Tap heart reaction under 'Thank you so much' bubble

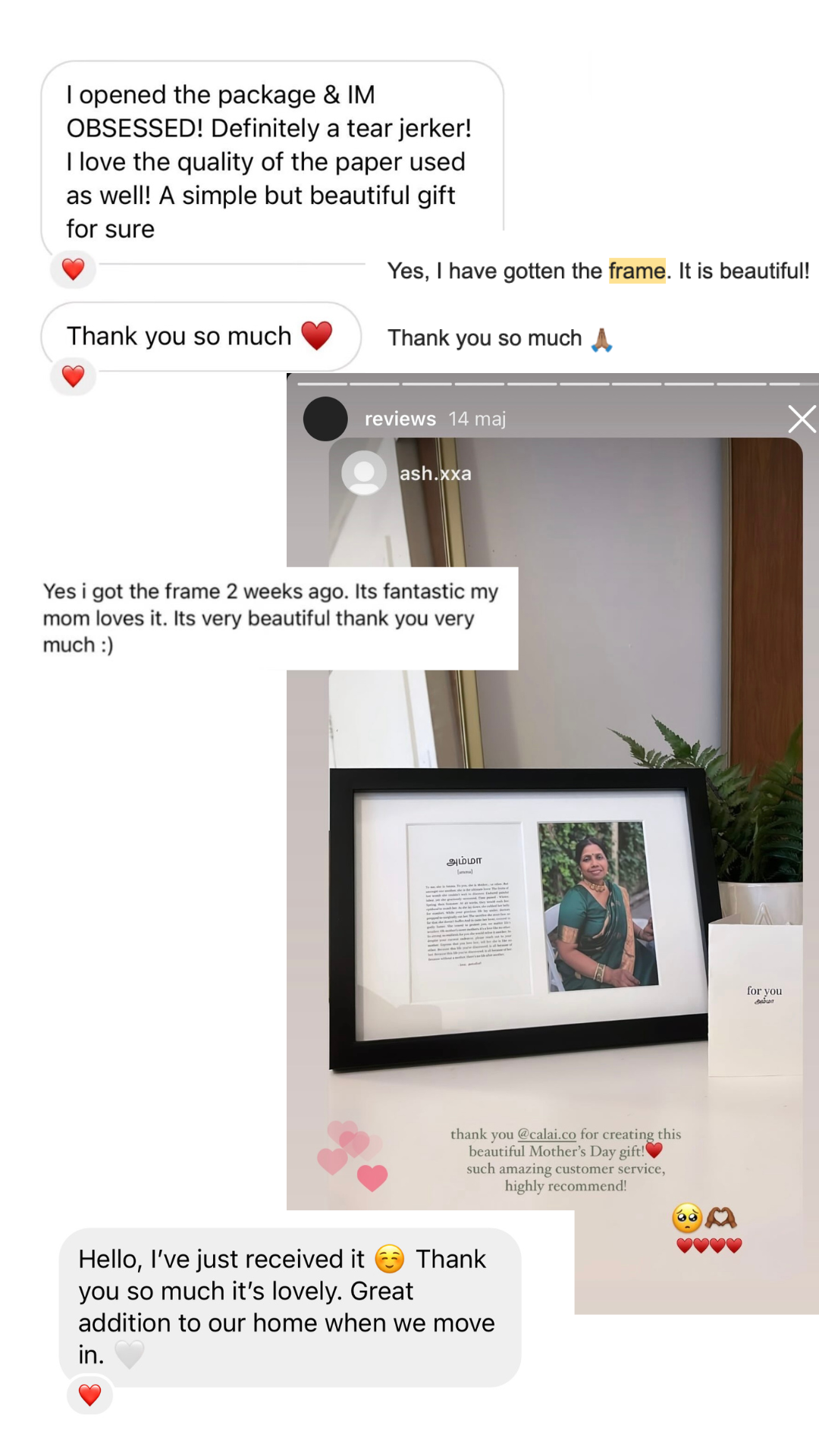click(x=73, y=376)
